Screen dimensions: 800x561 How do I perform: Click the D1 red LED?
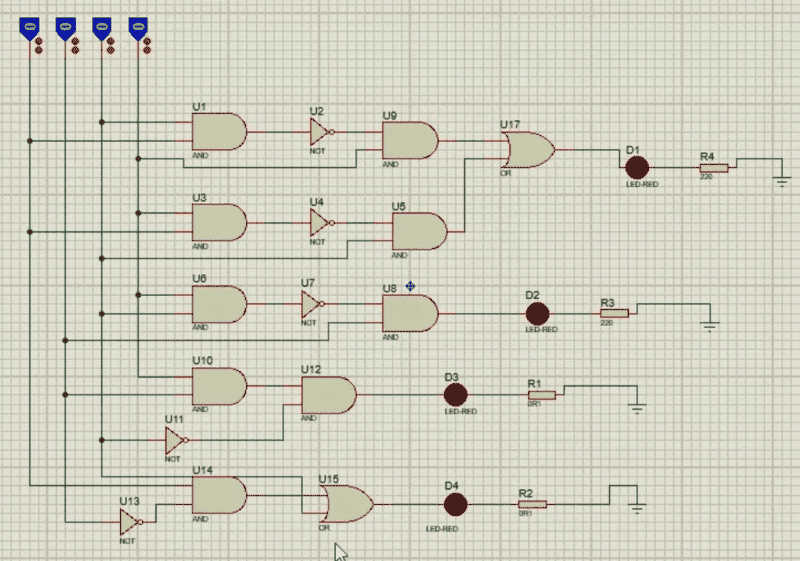click(x=637, y=169)
